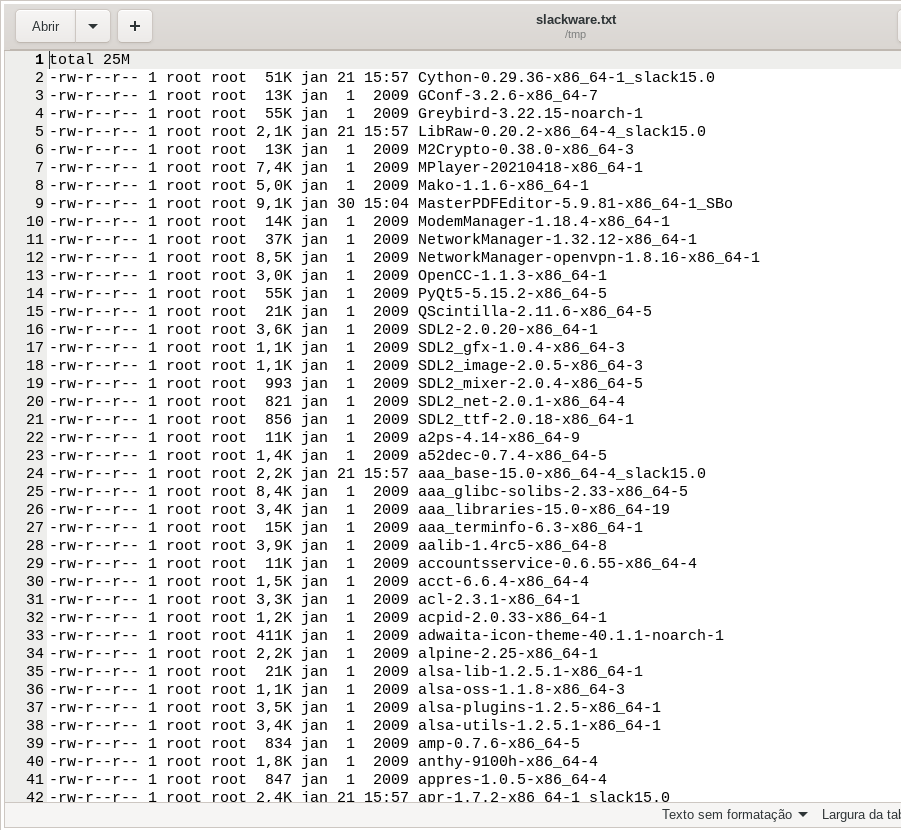
Task: Click the SDL2-2.0.20-x86_64-1 entry
Action: click(507, 329)
